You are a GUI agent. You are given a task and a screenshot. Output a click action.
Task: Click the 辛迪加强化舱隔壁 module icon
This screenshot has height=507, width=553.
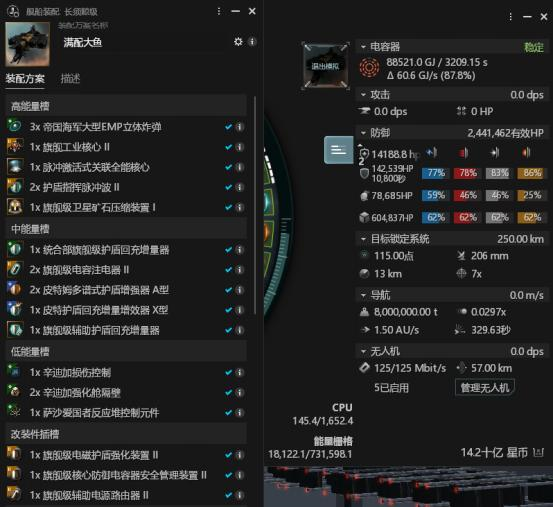[x=14, y=392]
